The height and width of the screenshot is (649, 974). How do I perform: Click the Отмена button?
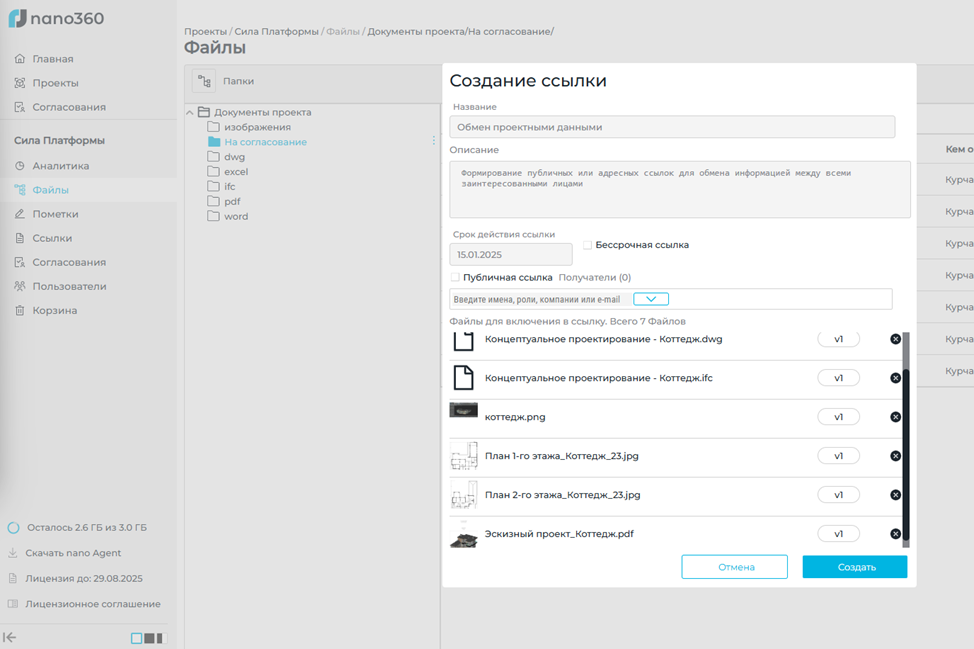(x=735, y=567)
